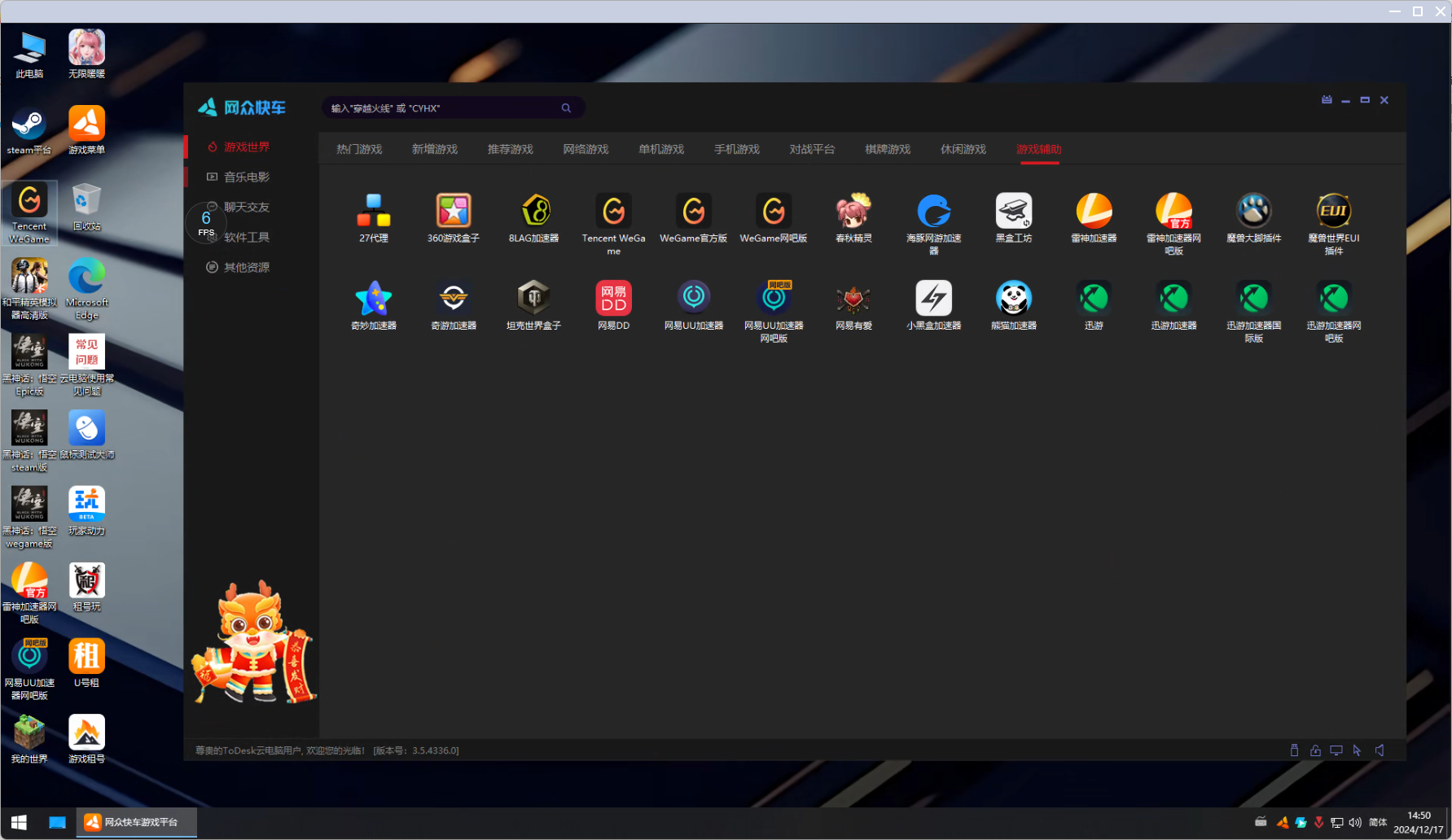
Task: Click the 网众快车 logo
Action: [242, 107]
